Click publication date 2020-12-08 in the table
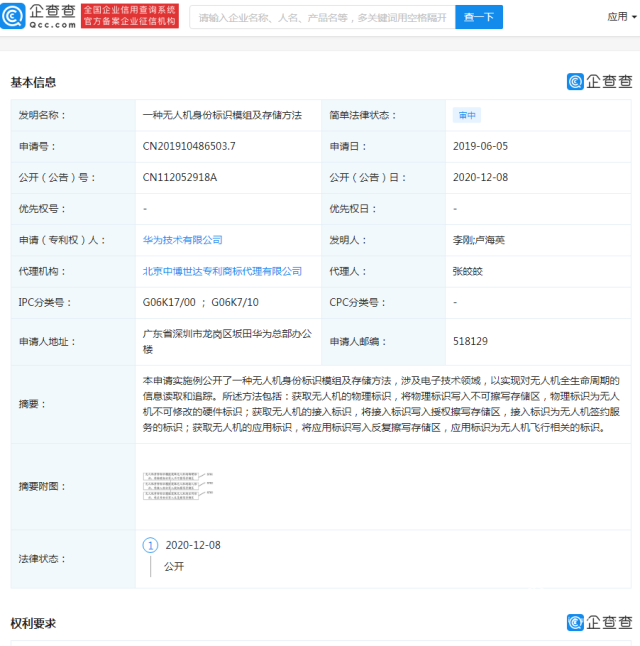 [x=481, y=178]
